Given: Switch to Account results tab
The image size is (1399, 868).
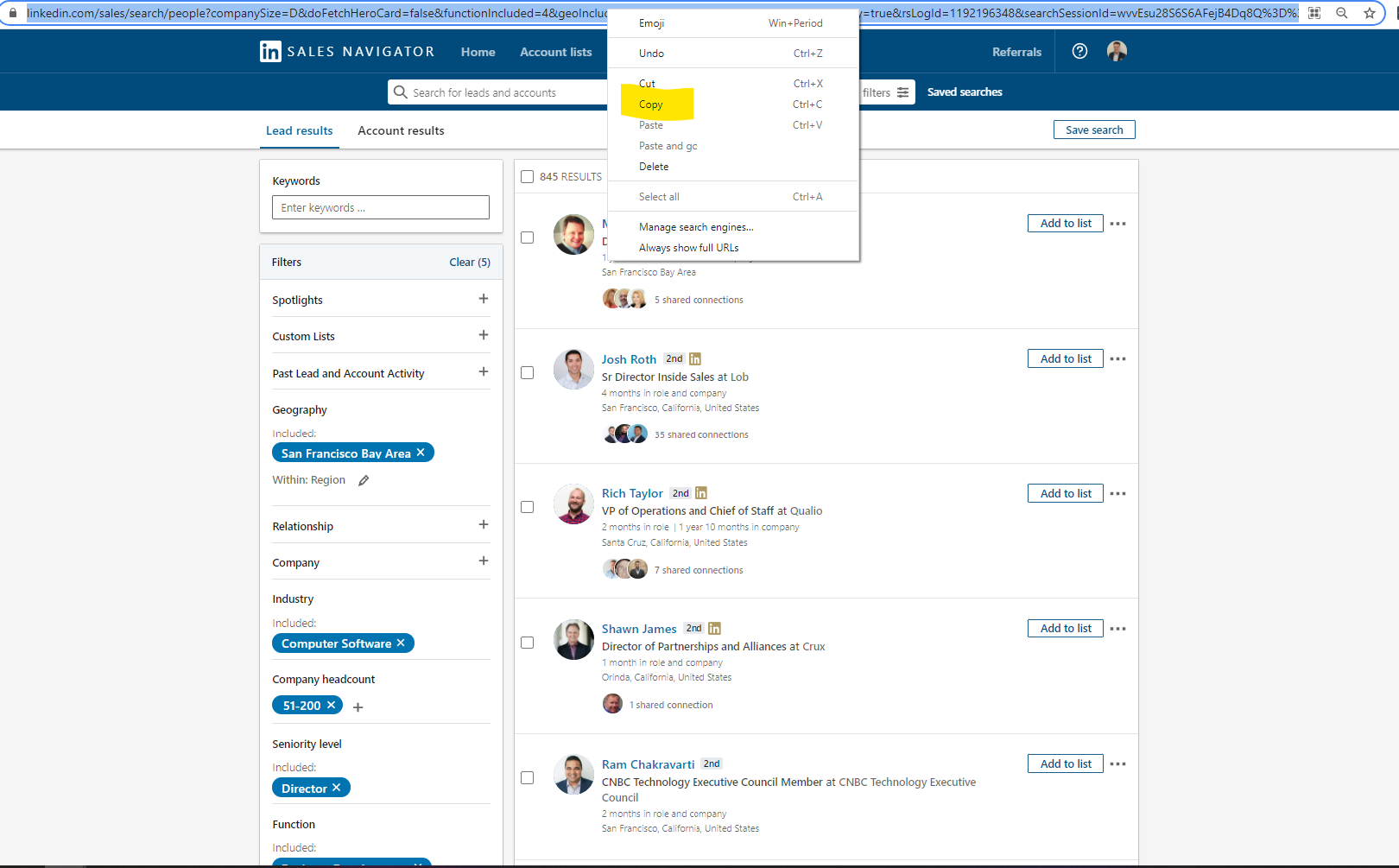Looking at the screenshot, I should (x=401, y=130).
